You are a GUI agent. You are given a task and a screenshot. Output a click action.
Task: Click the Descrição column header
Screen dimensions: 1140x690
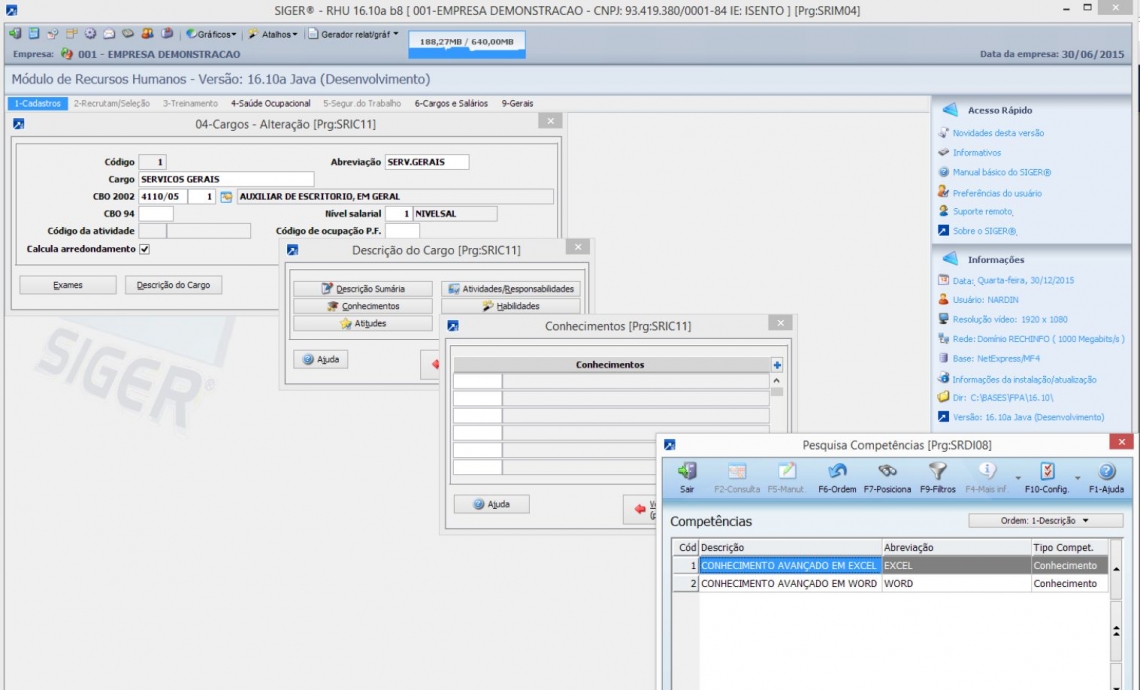pos(790,547)
